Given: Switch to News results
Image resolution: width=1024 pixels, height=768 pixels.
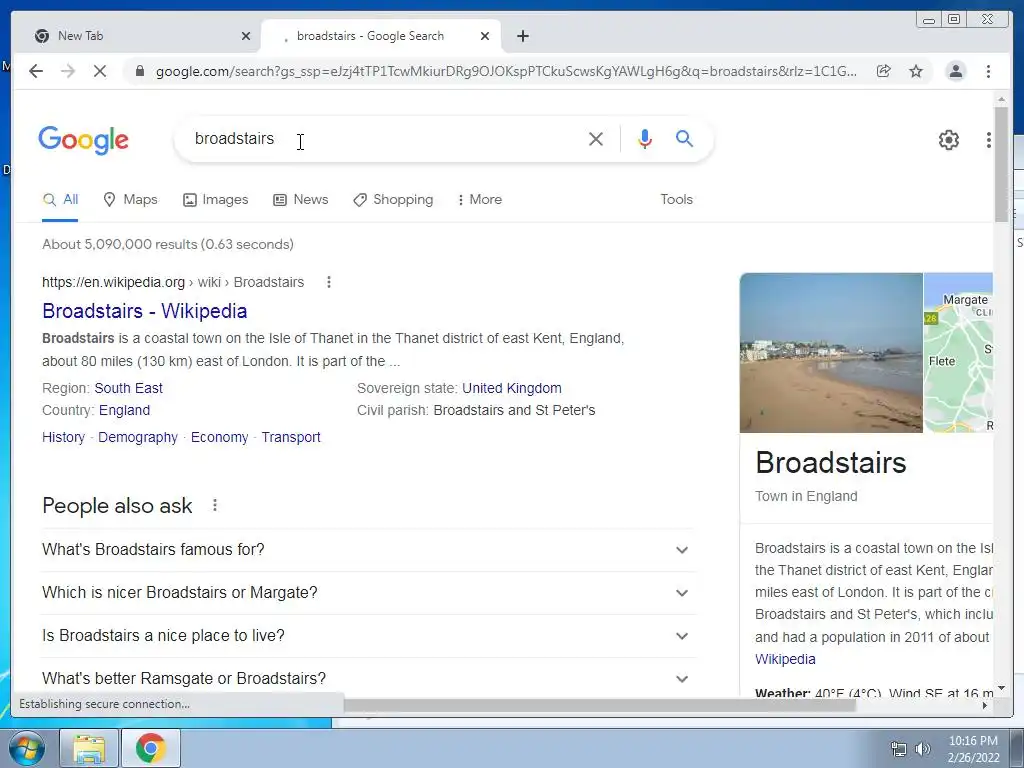Looking at the screenshot, I should [x=300, y=200].
